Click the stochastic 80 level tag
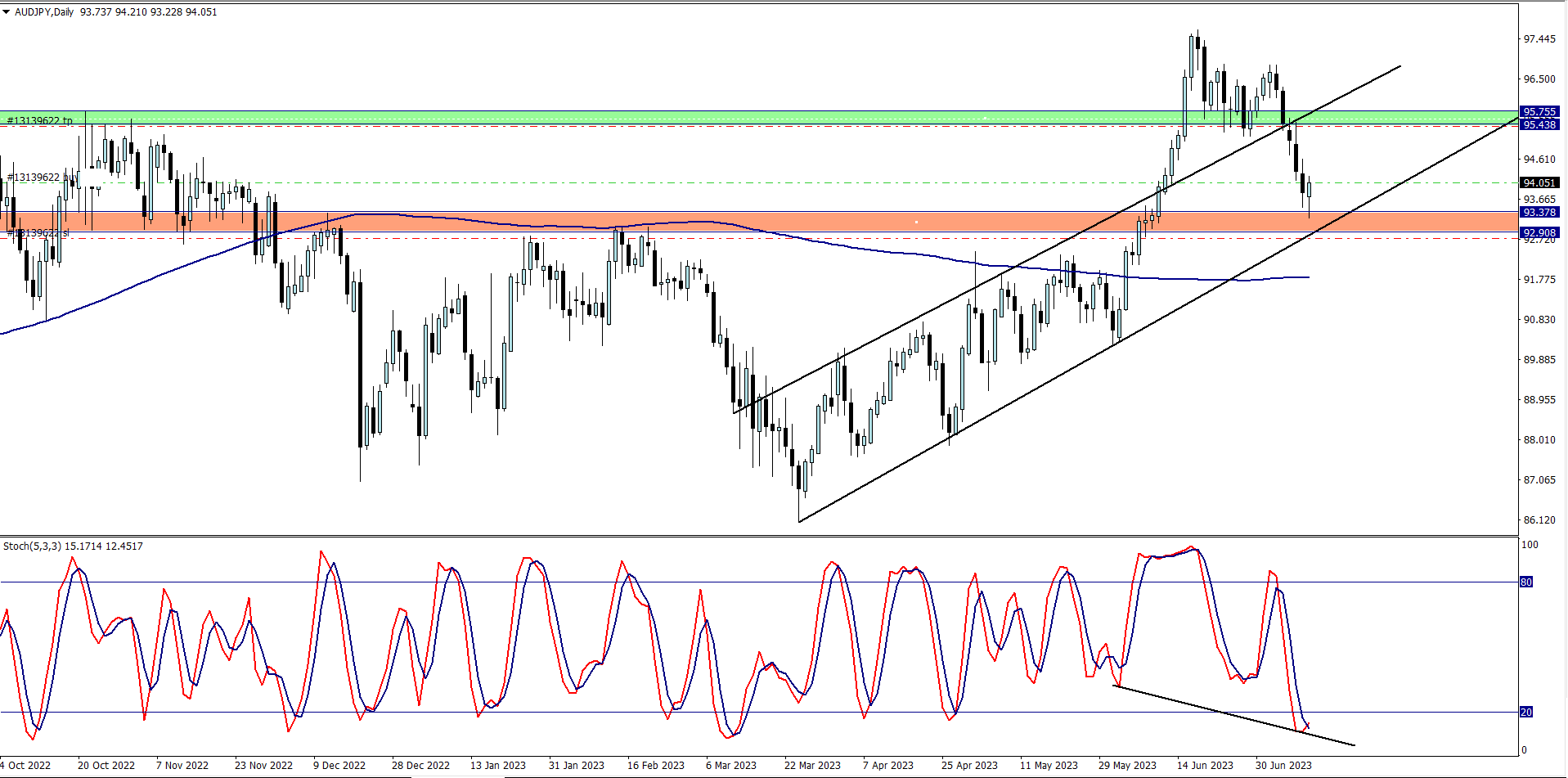 (1526, 582)
